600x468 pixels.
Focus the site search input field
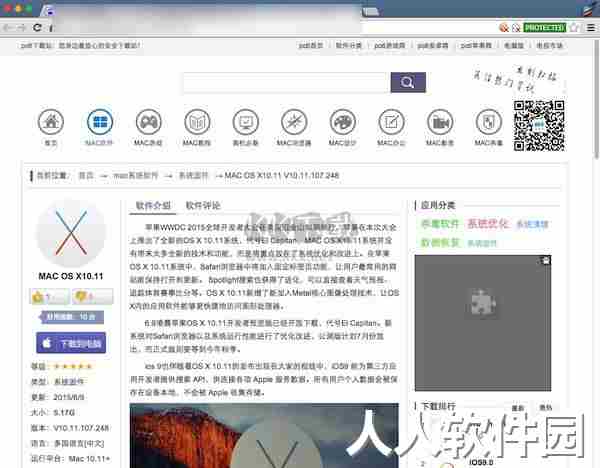[286, 82]
